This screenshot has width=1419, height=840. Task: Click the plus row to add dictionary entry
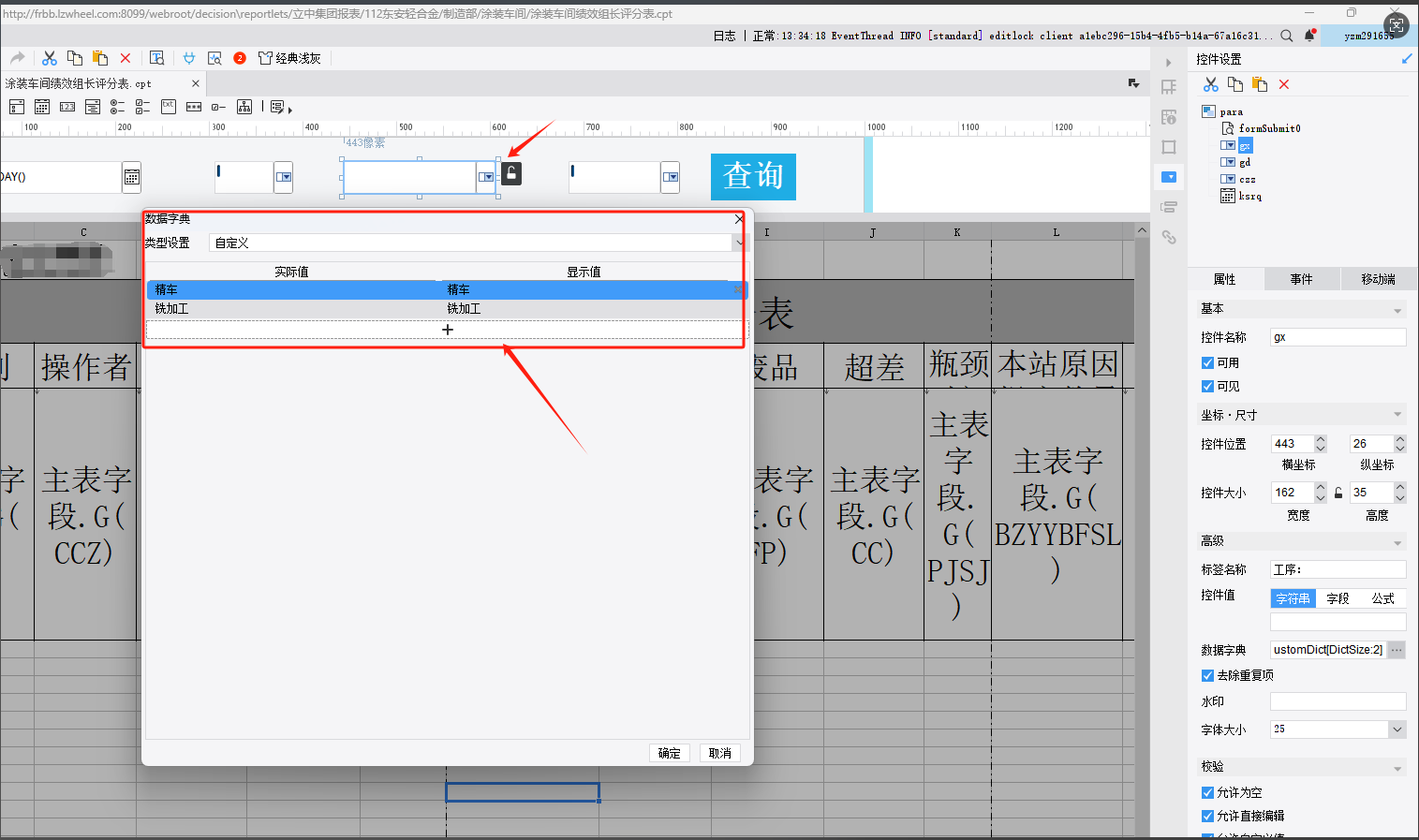[x=447, y=330]
